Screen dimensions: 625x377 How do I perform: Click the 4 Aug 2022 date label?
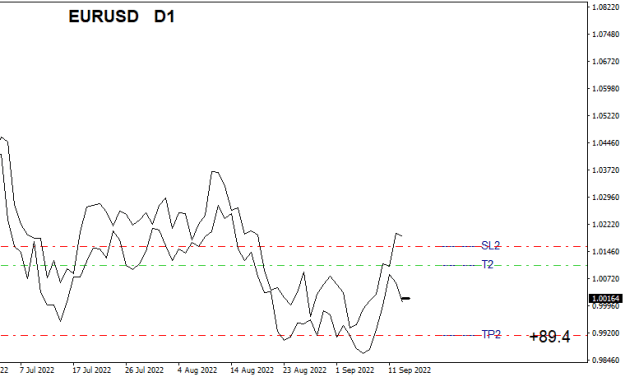click(x=197, y=370)
